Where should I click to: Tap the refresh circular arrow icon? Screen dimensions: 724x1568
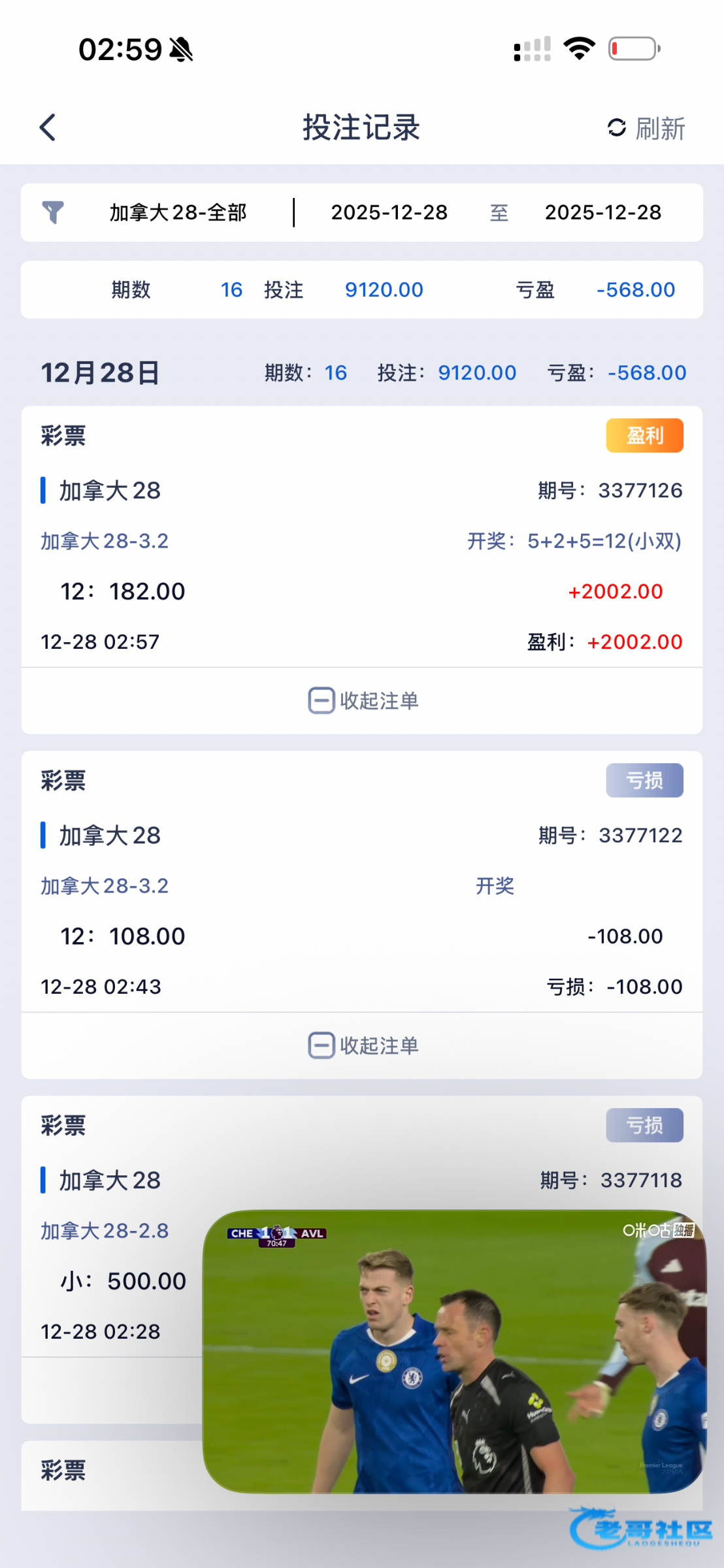point(616,127)
